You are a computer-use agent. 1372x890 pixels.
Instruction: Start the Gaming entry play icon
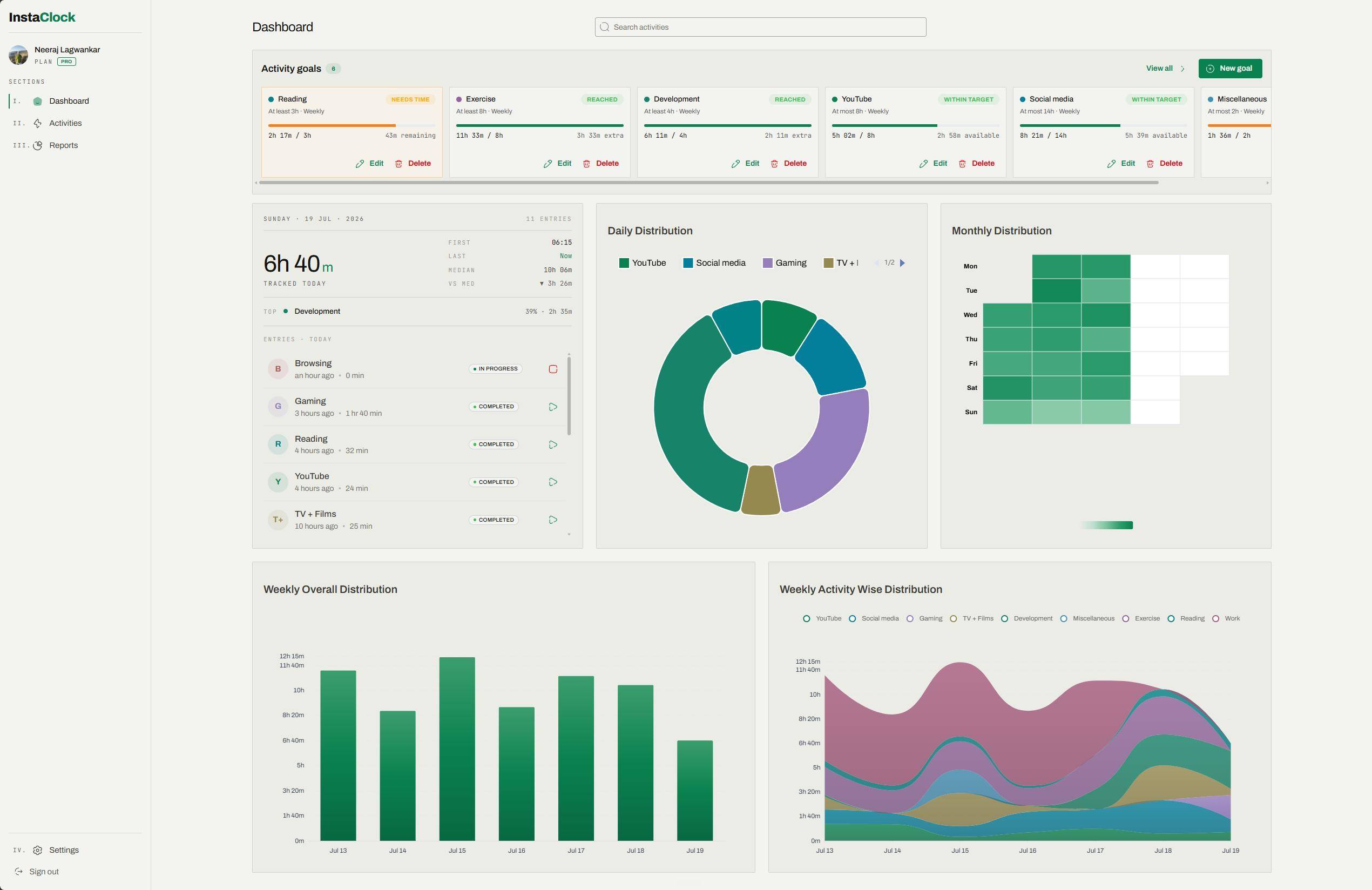pyautogui.click(x=553, y=407)
